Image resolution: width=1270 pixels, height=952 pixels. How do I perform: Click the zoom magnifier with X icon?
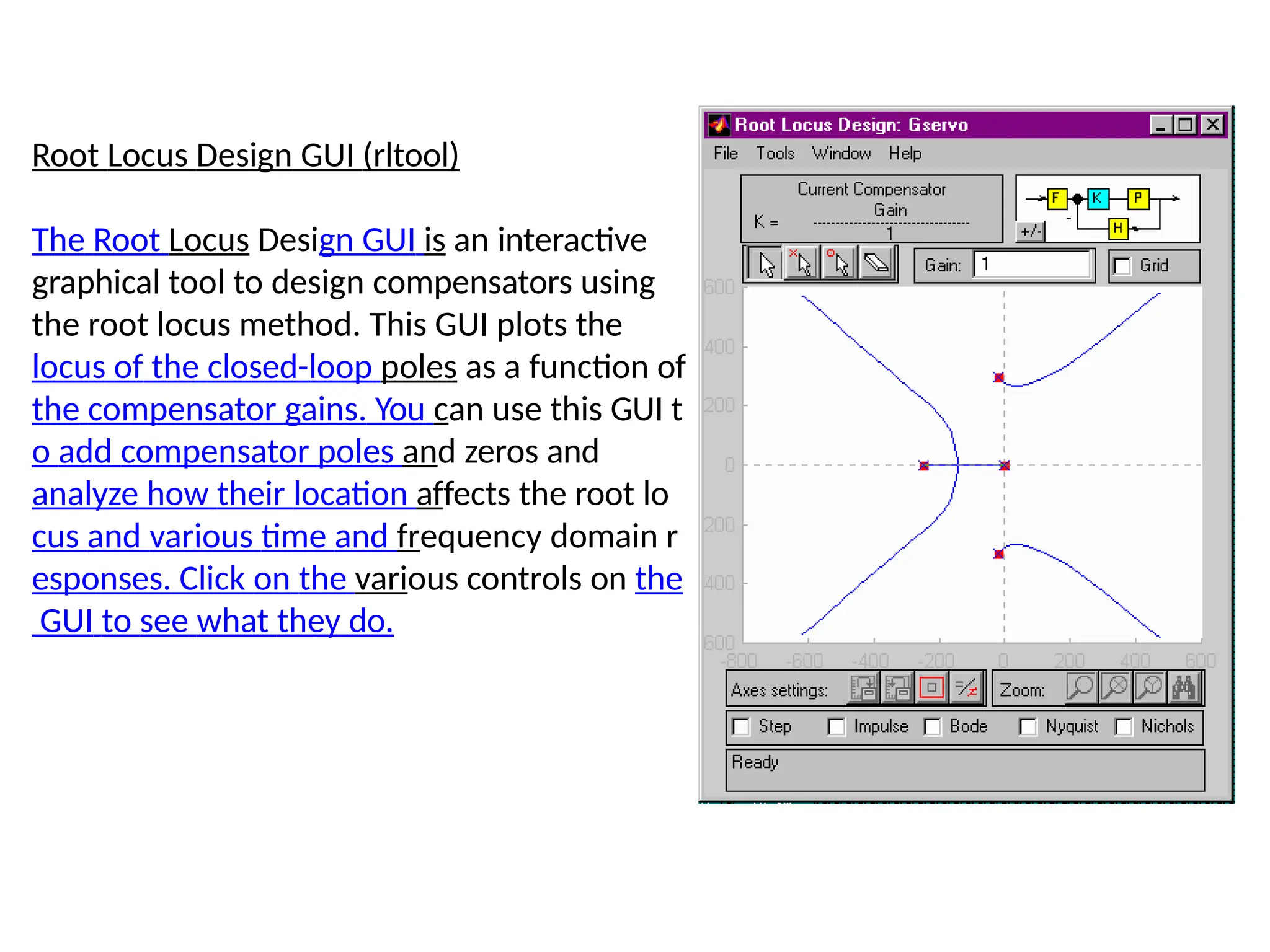pos(1115,687)
